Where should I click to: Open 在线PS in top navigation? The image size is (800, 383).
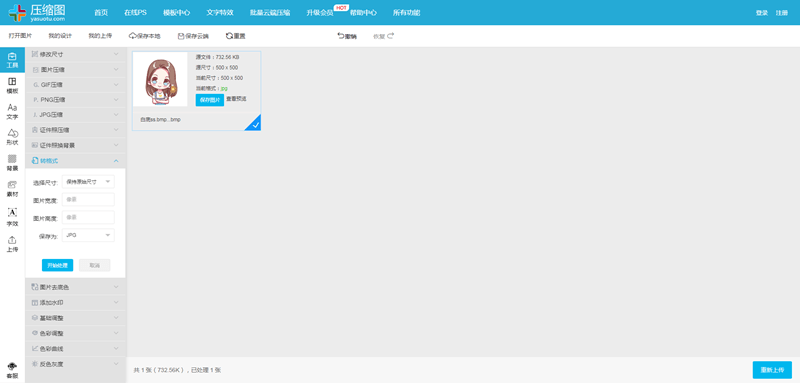[x=135, y=13]
